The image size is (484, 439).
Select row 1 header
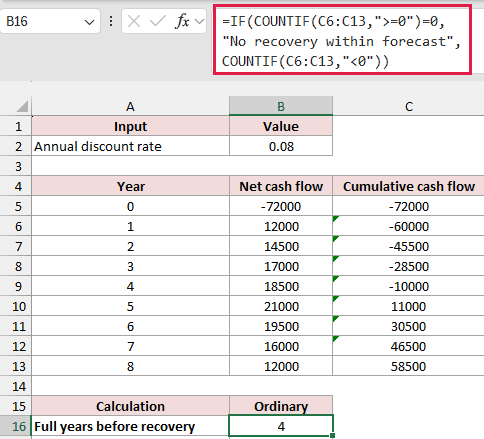coord(16,126)
